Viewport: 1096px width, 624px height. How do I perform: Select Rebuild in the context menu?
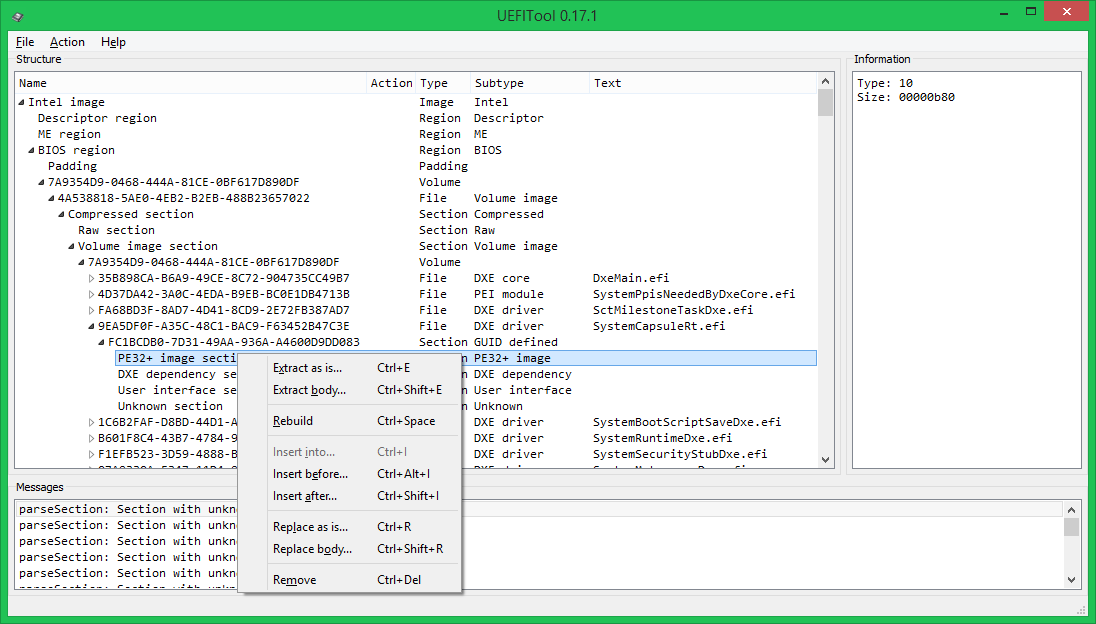click(x=349, y=421)
